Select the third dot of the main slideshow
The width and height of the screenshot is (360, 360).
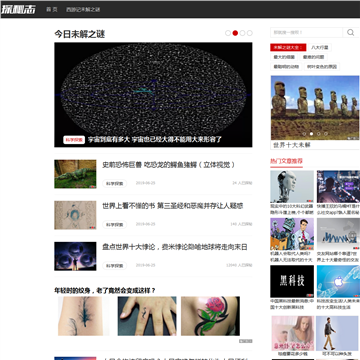point(243,33)
